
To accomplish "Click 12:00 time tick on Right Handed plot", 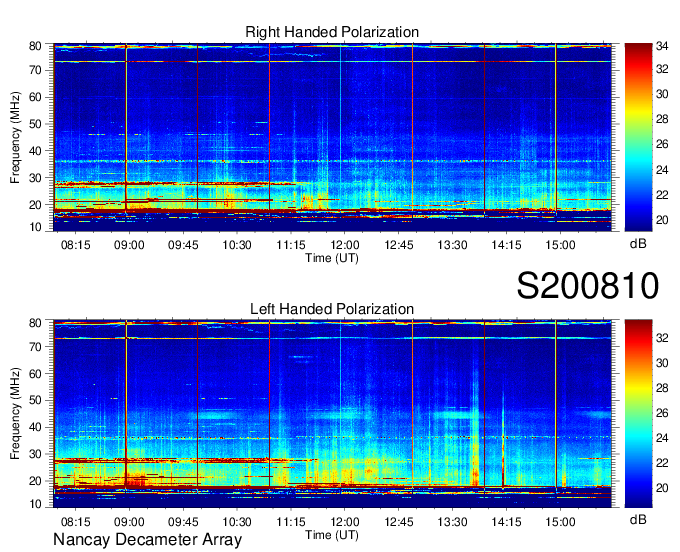I will [345, 245].
